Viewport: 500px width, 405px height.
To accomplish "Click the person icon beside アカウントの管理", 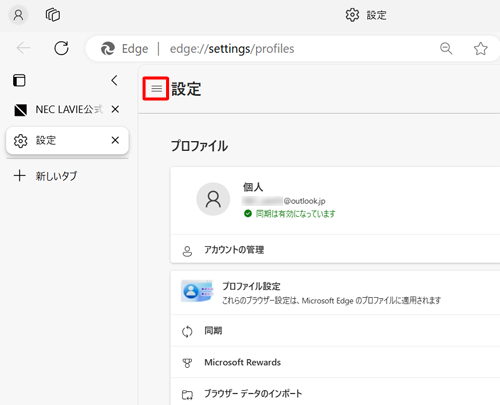I will 187,251.
